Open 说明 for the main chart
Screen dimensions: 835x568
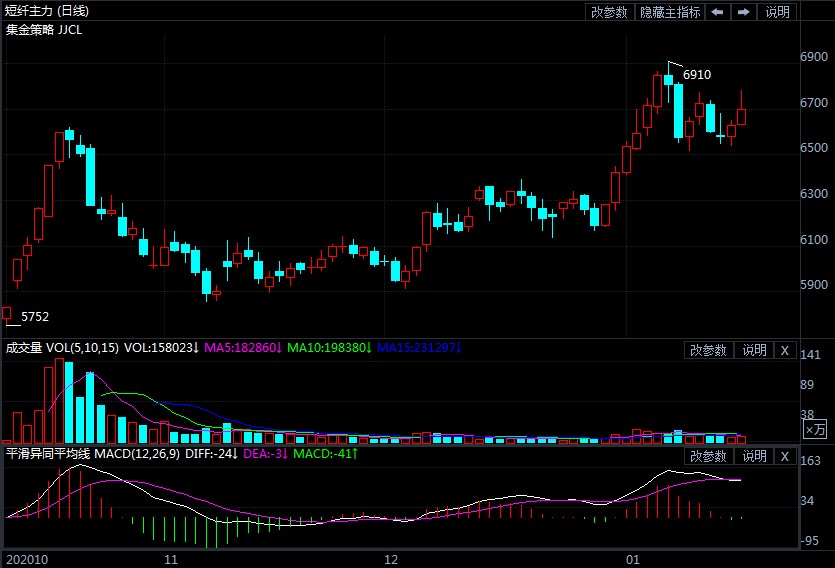(x=777, y=12)
